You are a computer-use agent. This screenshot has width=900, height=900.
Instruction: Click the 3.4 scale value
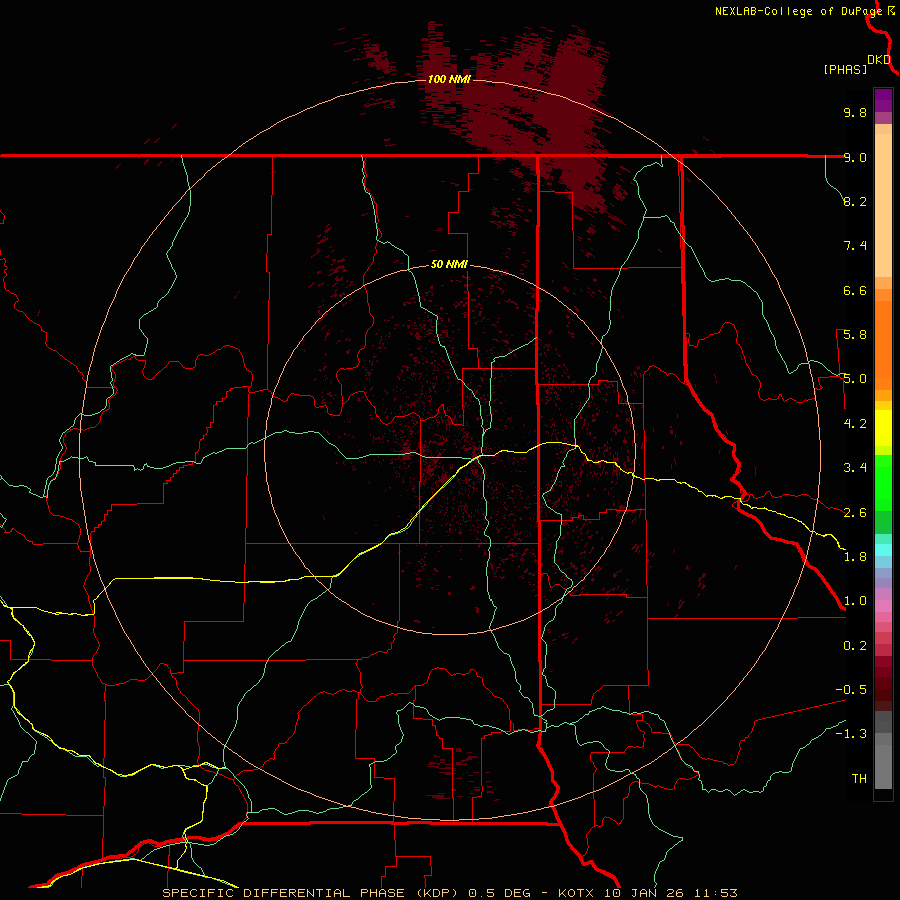pyautogui.click(x=855, y=468)
